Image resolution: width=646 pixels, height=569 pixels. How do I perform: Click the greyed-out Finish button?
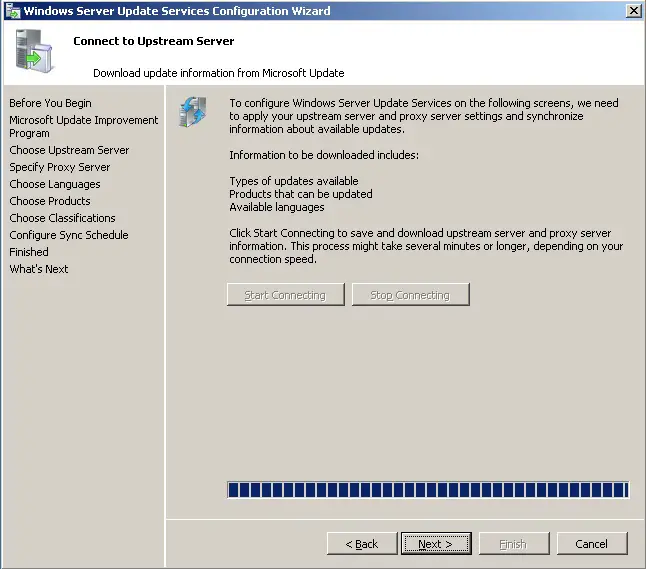coord(514,543)
